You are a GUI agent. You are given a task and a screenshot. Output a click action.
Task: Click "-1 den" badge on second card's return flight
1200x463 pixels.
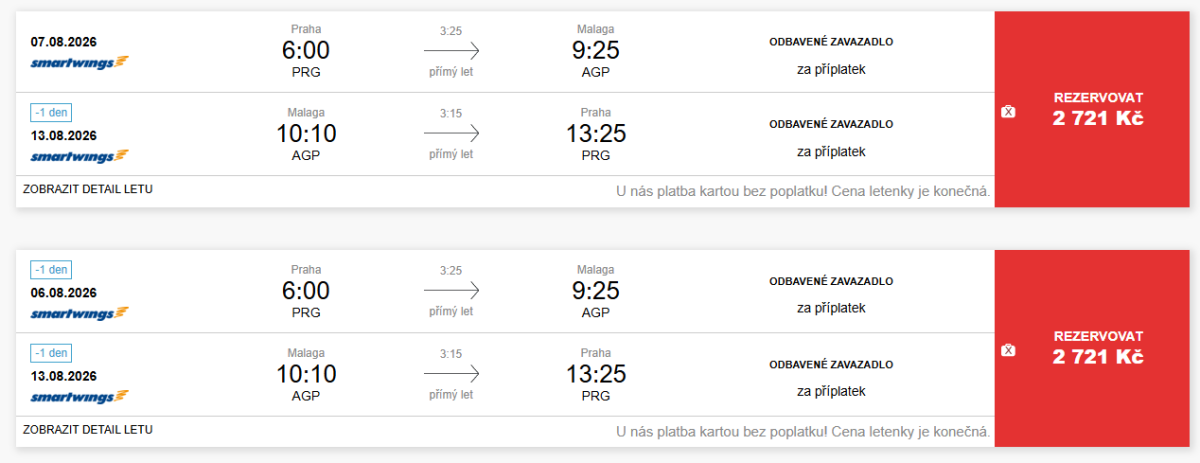(x=51, y=353)
